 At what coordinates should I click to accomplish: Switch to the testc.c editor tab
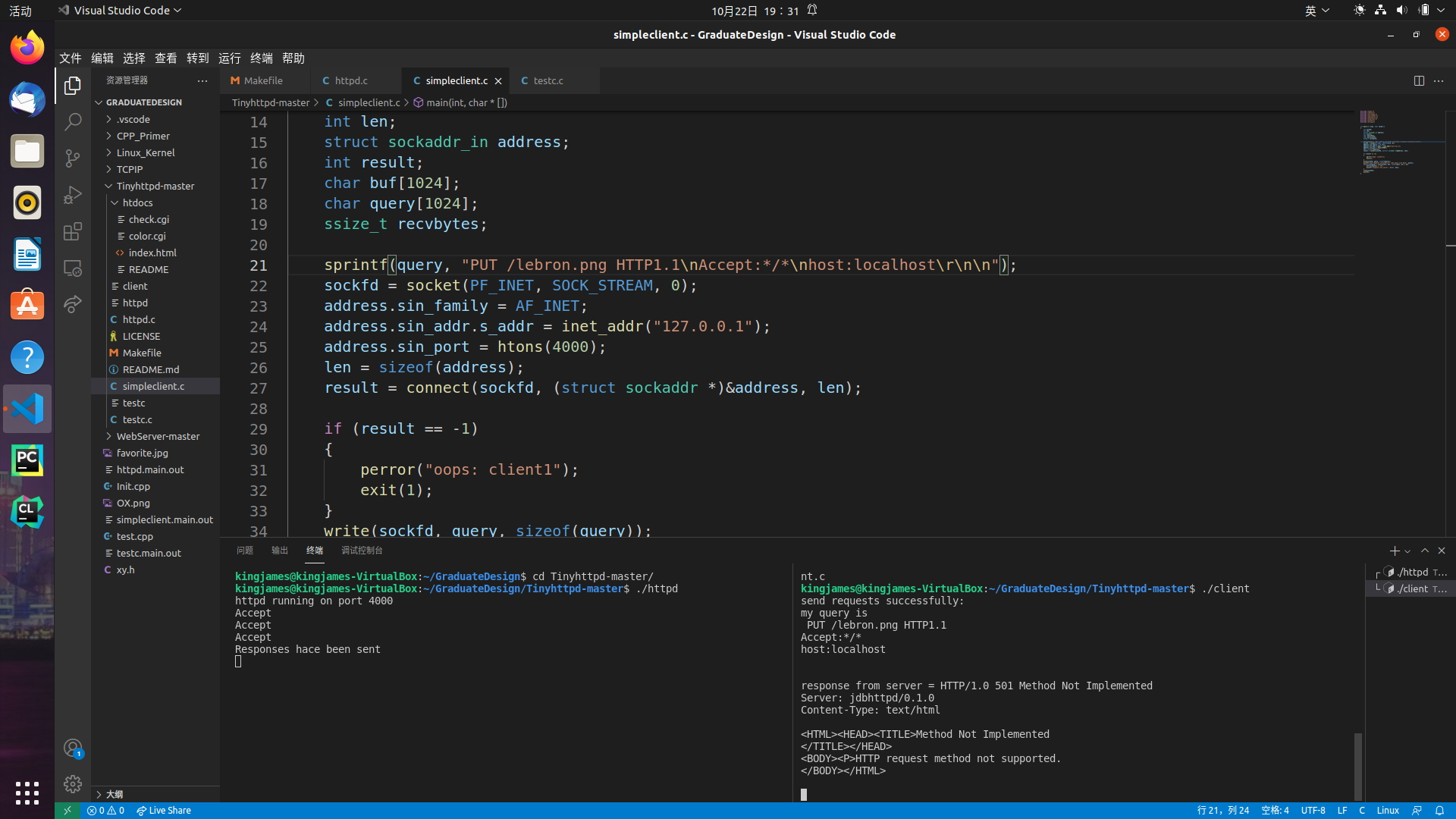(548, 80)
